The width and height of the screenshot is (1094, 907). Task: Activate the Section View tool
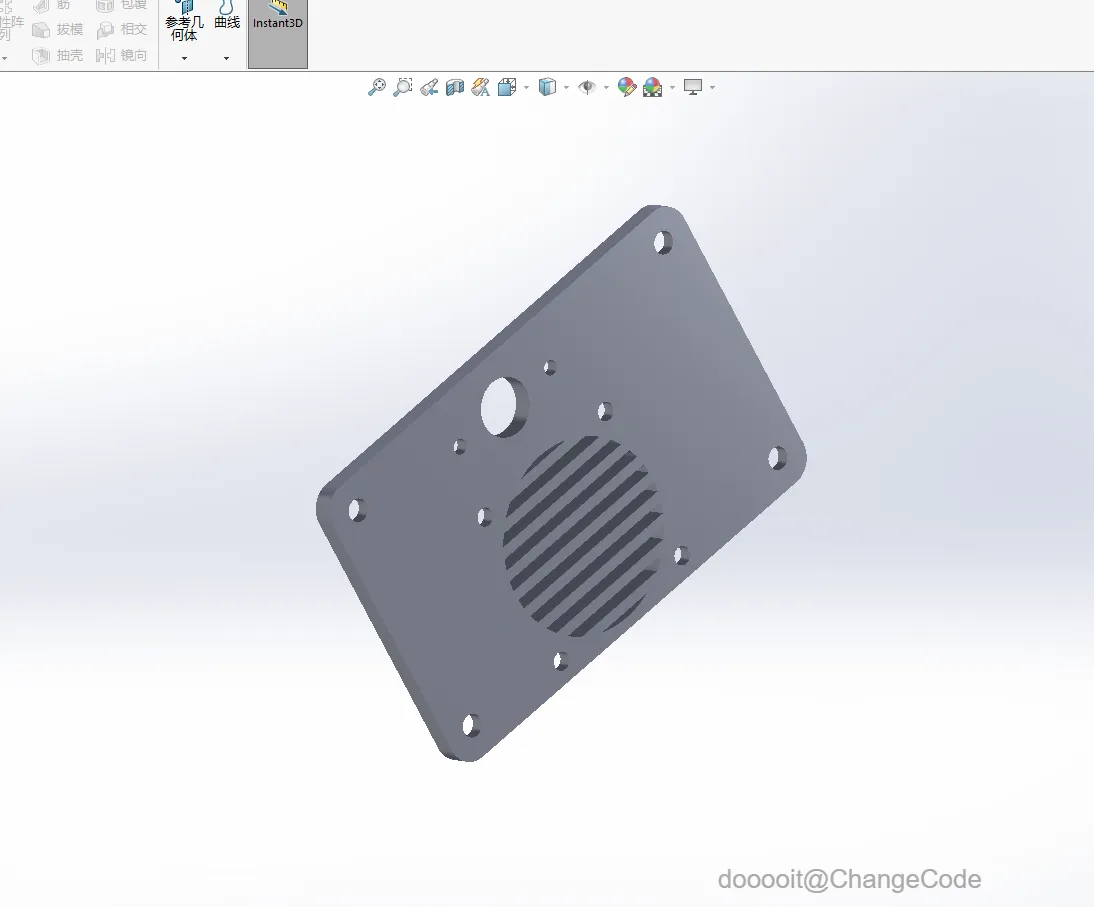[455, 87]
